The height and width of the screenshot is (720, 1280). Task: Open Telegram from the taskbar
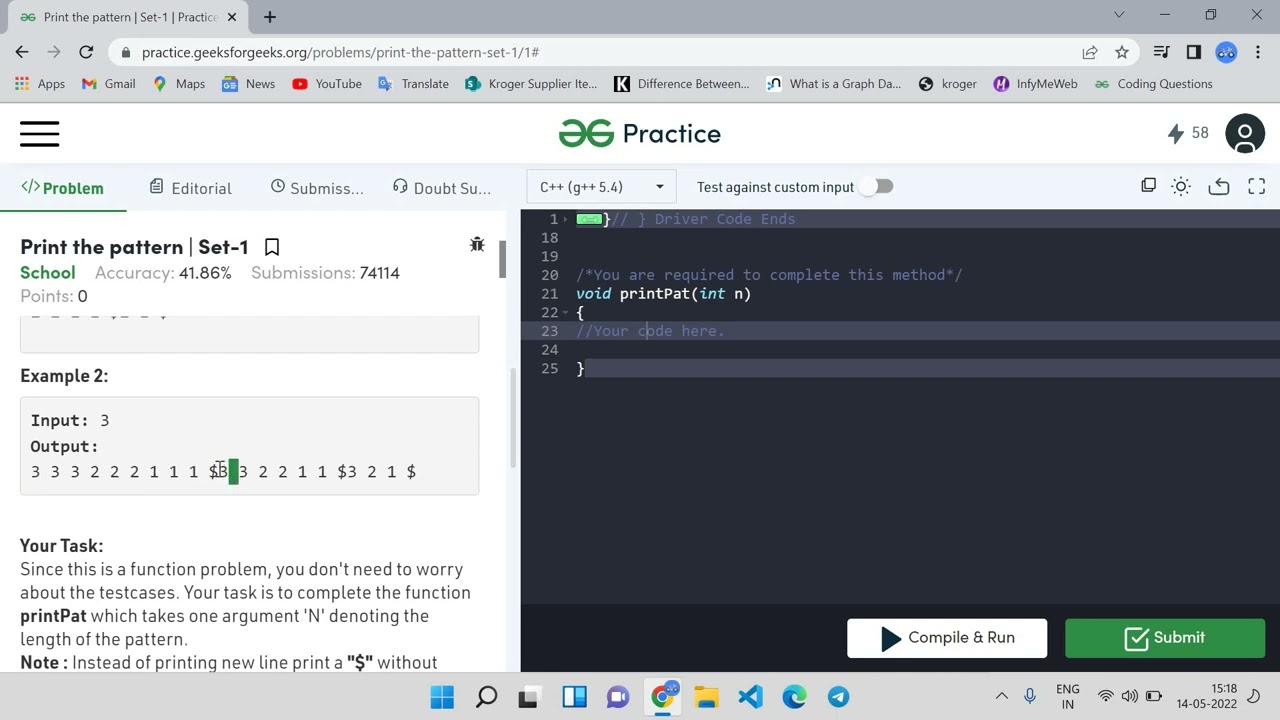pos(838,696)
